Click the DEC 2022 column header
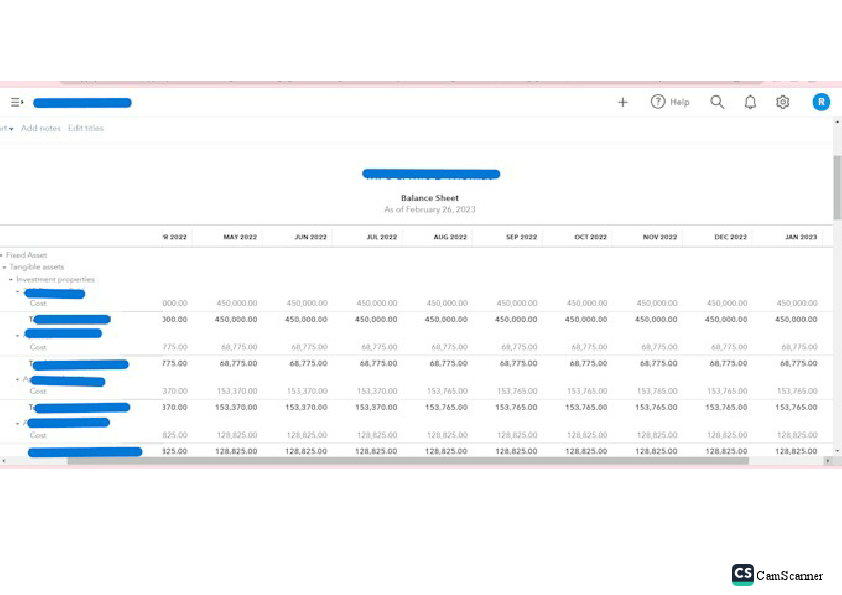 click(x=730, y=237)
